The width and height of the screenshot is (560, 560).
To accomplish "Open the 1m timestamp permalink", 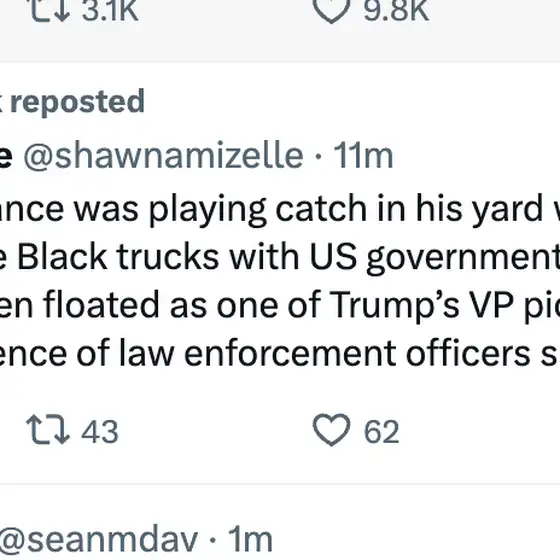I will [250, 540].
